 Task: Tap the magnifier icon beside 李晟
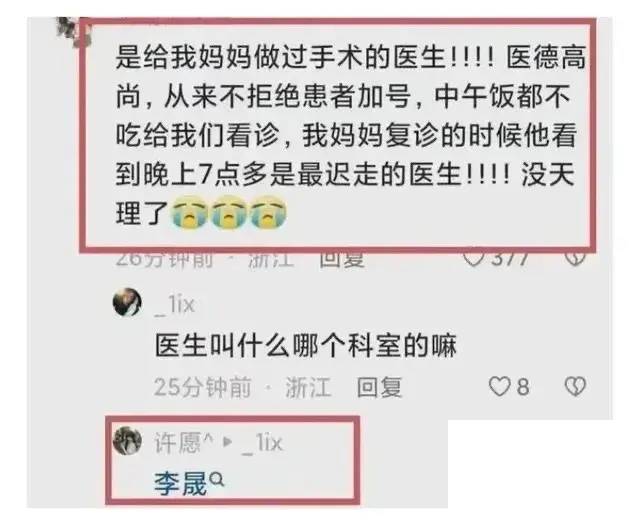click(x=217, y=479)
